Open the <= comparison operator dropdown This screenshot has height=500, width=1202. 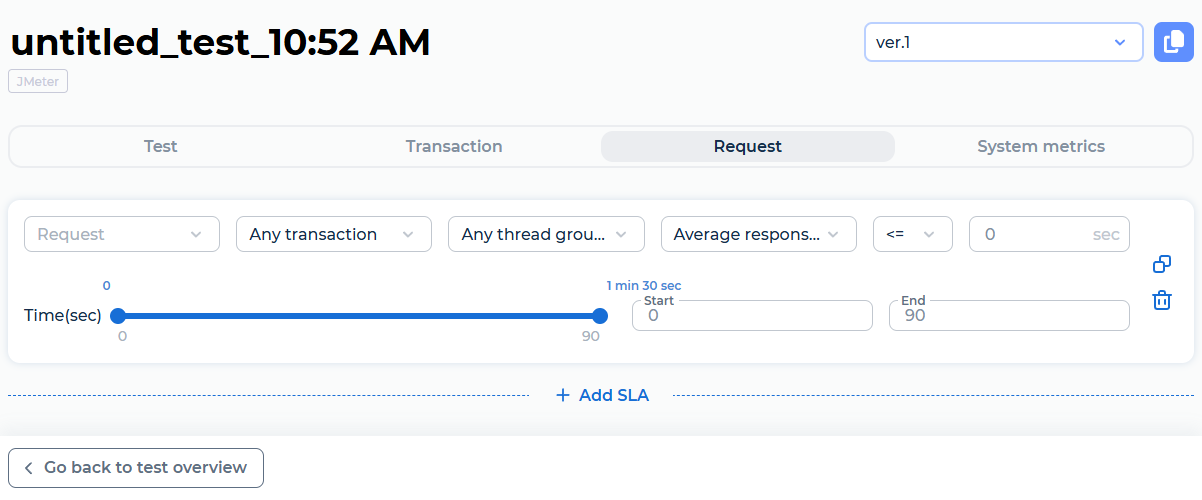[912, 234]
